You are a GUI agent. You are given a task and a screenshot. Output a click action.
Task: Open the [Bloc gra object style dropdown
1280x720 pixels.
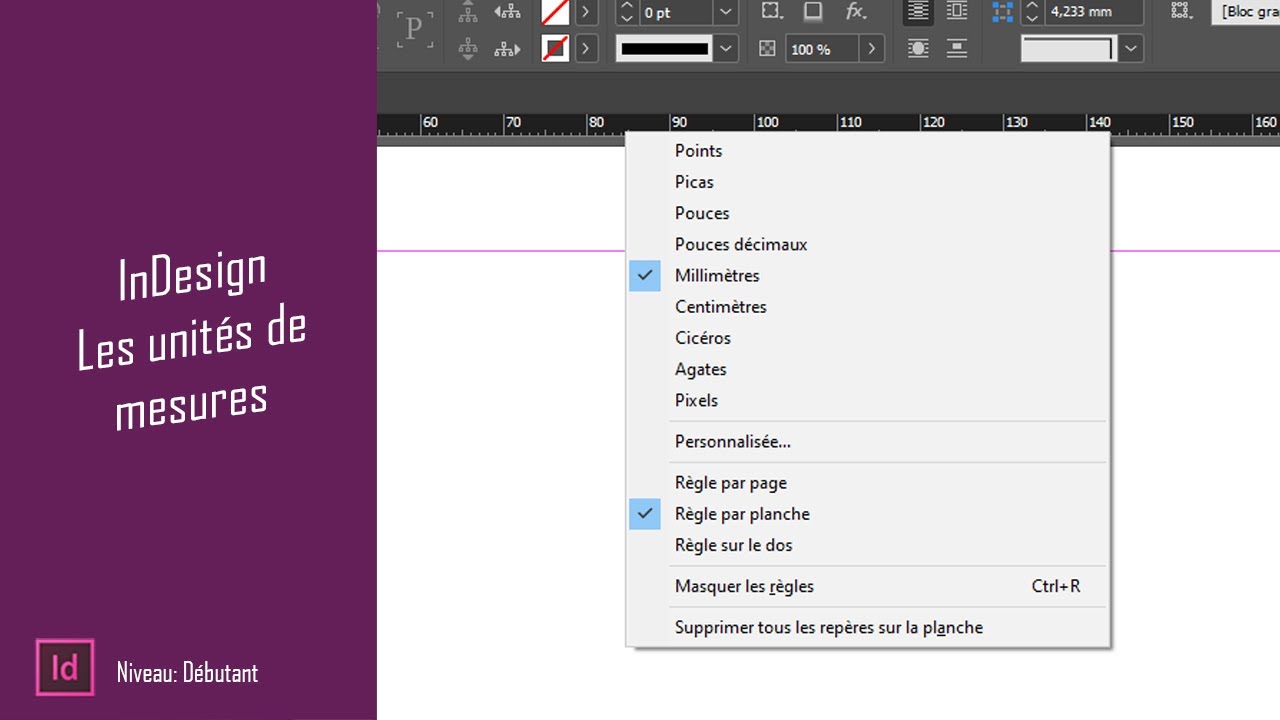tap(1245, 12)
